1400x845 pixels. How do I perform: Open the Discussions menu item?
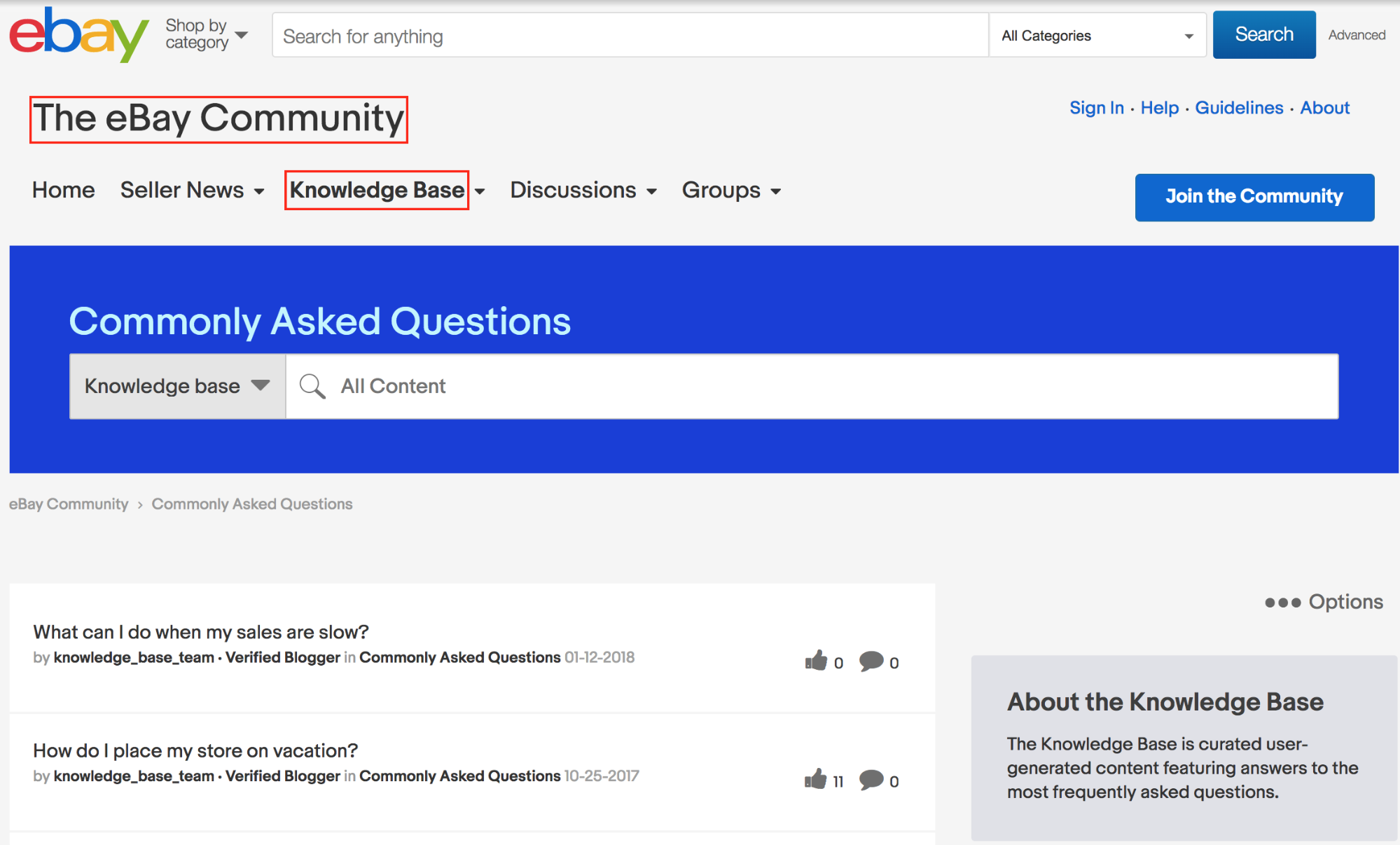573,190
